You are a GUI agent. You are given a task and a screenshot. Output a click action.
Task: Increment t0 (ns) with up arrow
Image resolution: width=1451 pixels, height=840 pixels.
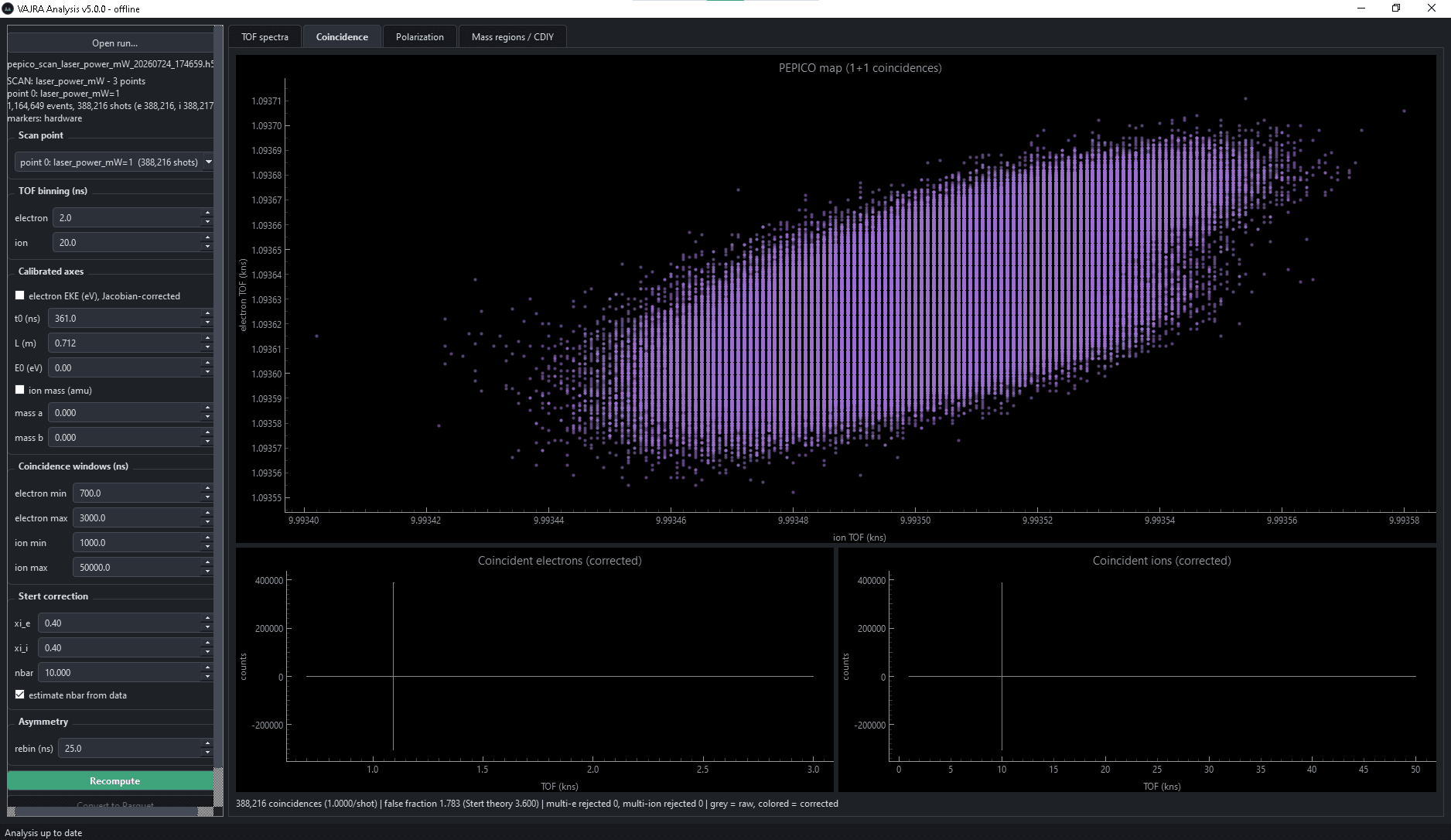(207, 314)
